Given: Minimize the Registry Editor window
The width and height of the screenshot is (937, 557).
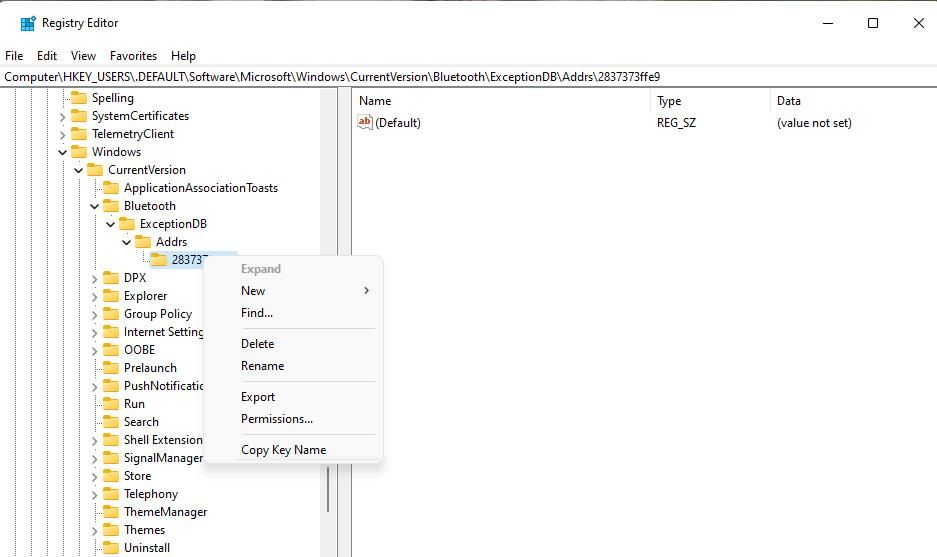Looking at the screenshot, I should tap(828, 23).
